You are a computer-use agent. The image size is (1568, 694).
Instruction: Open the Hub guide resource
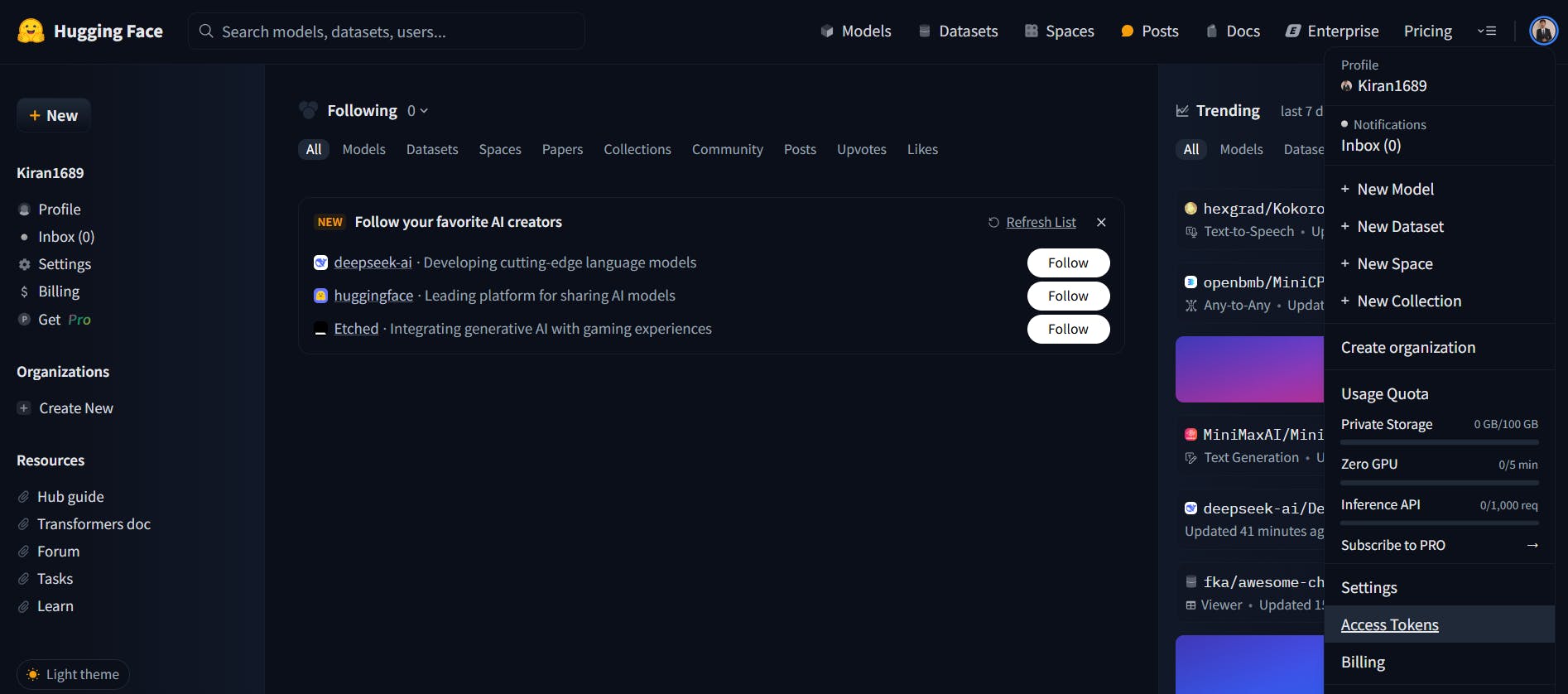(x=61, y=497)
